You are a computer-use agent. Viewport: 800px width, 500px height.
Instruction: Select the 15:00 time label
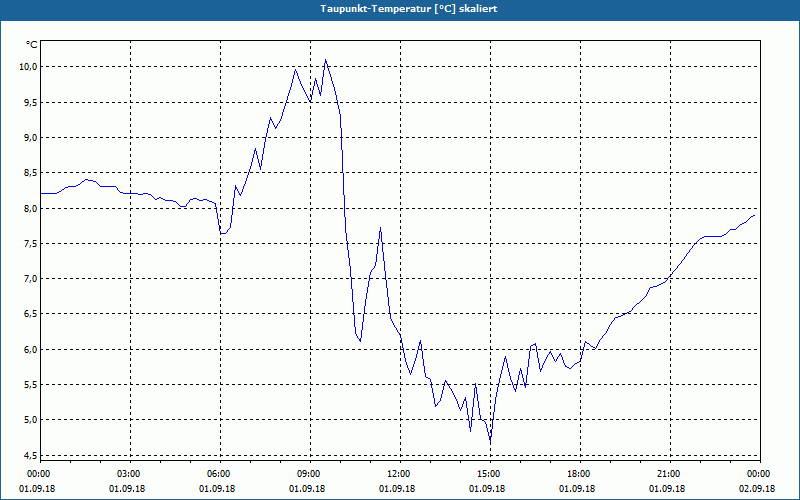click(x=490, y=474)
